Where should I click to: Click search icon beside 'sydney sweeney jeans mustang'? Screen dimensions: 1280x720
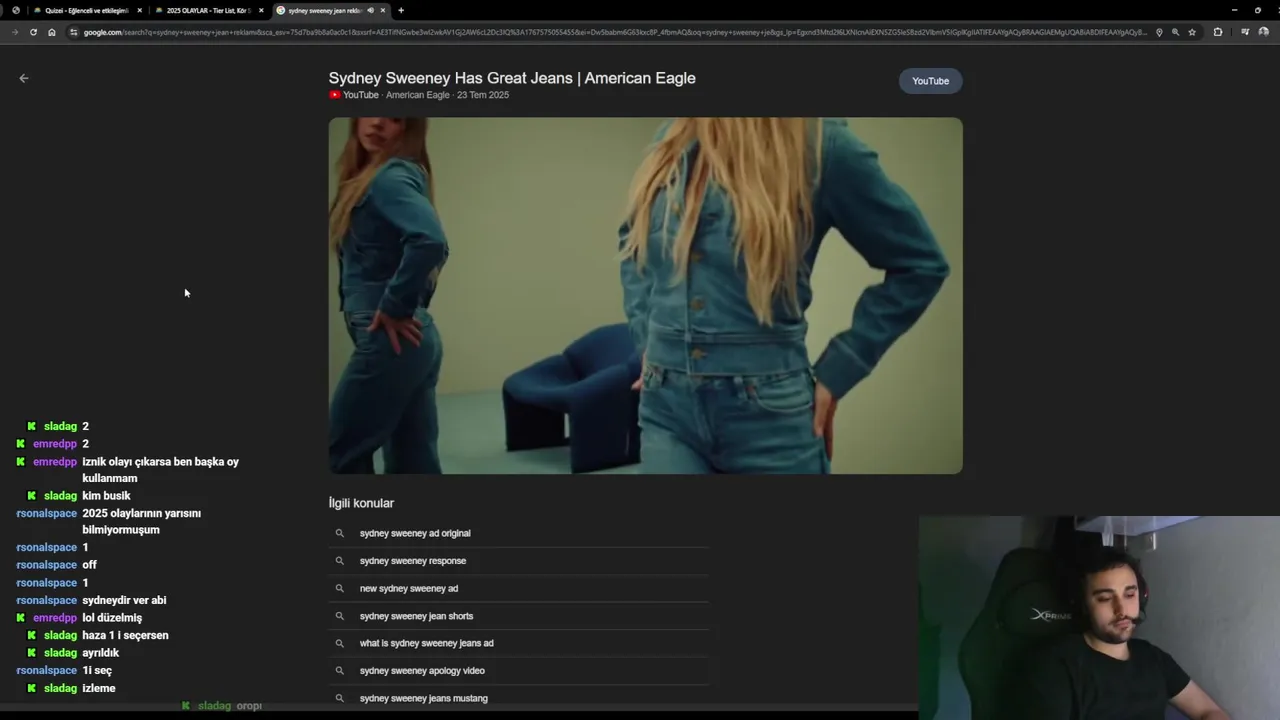click(x=340, y=698)
